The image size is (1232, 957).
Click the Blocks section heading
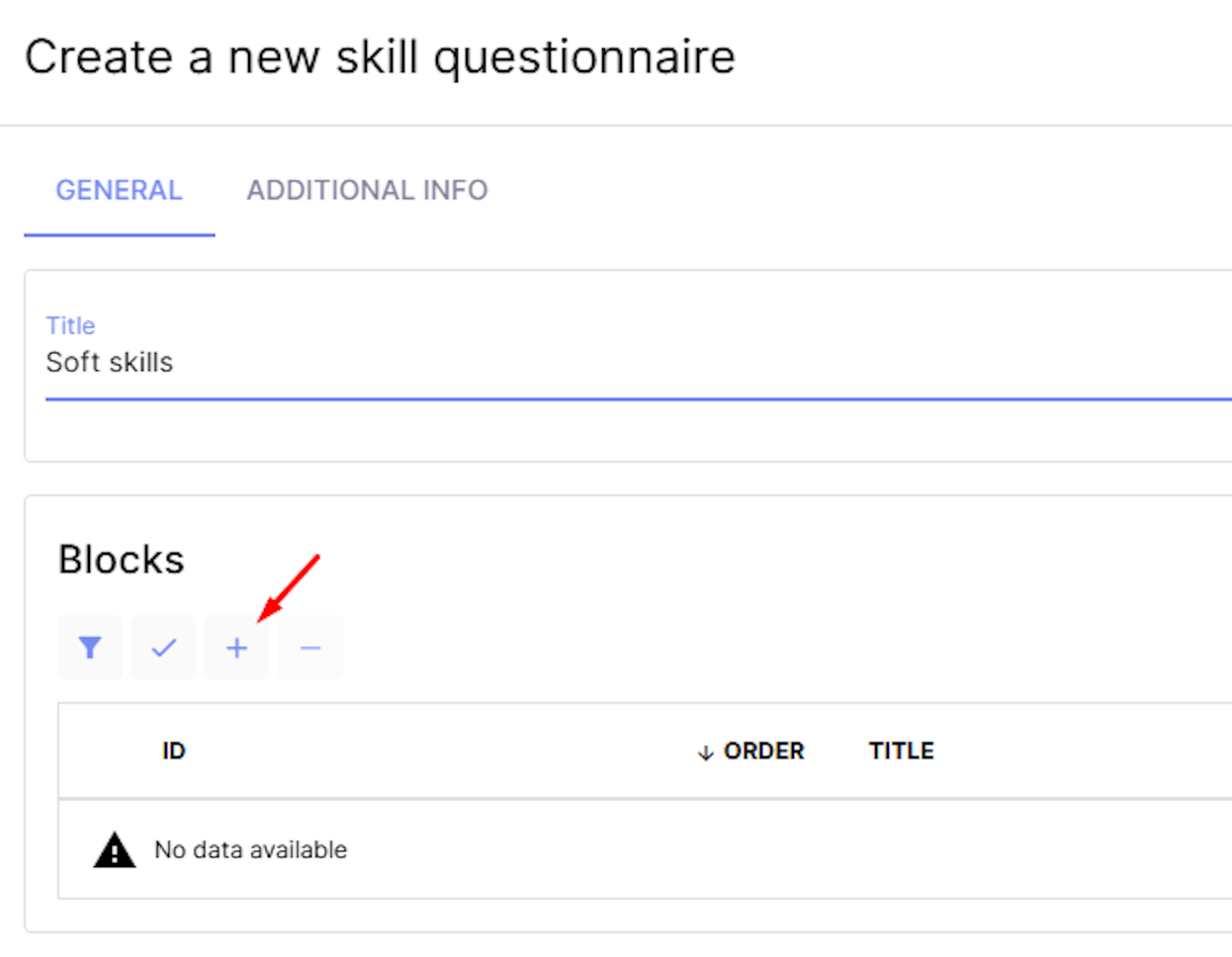(x=121, y=560)
